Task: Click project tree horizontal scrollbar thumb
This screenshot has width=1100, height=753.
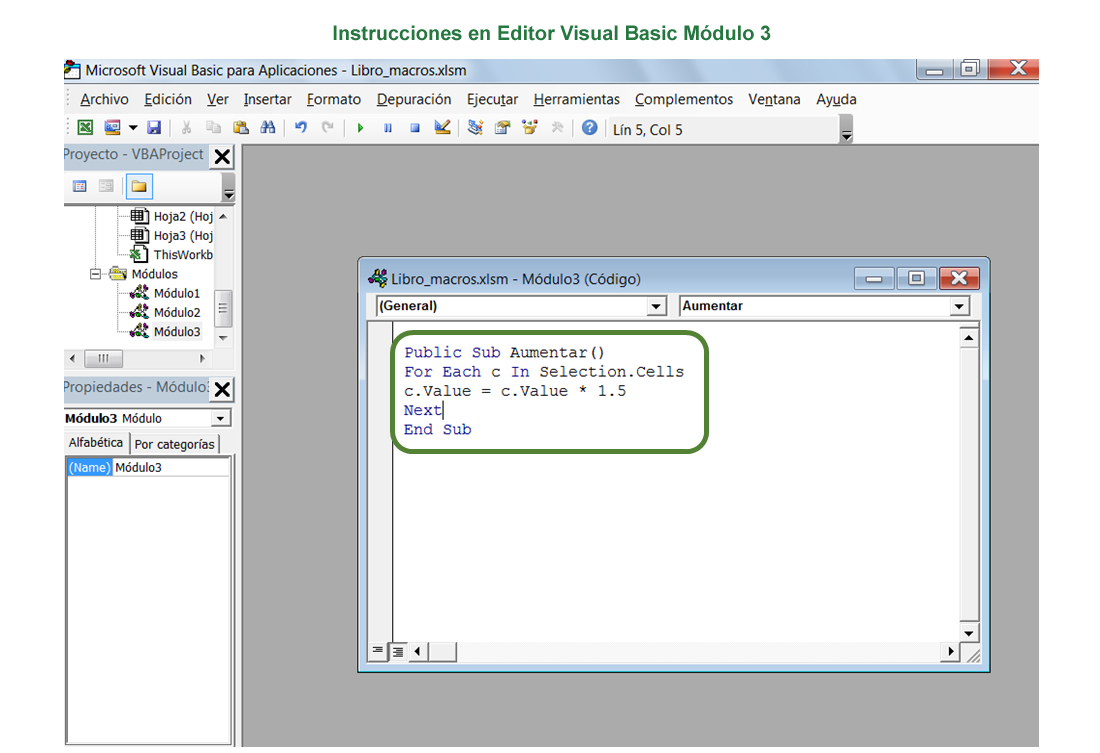Action: click(x=103, y=359)
